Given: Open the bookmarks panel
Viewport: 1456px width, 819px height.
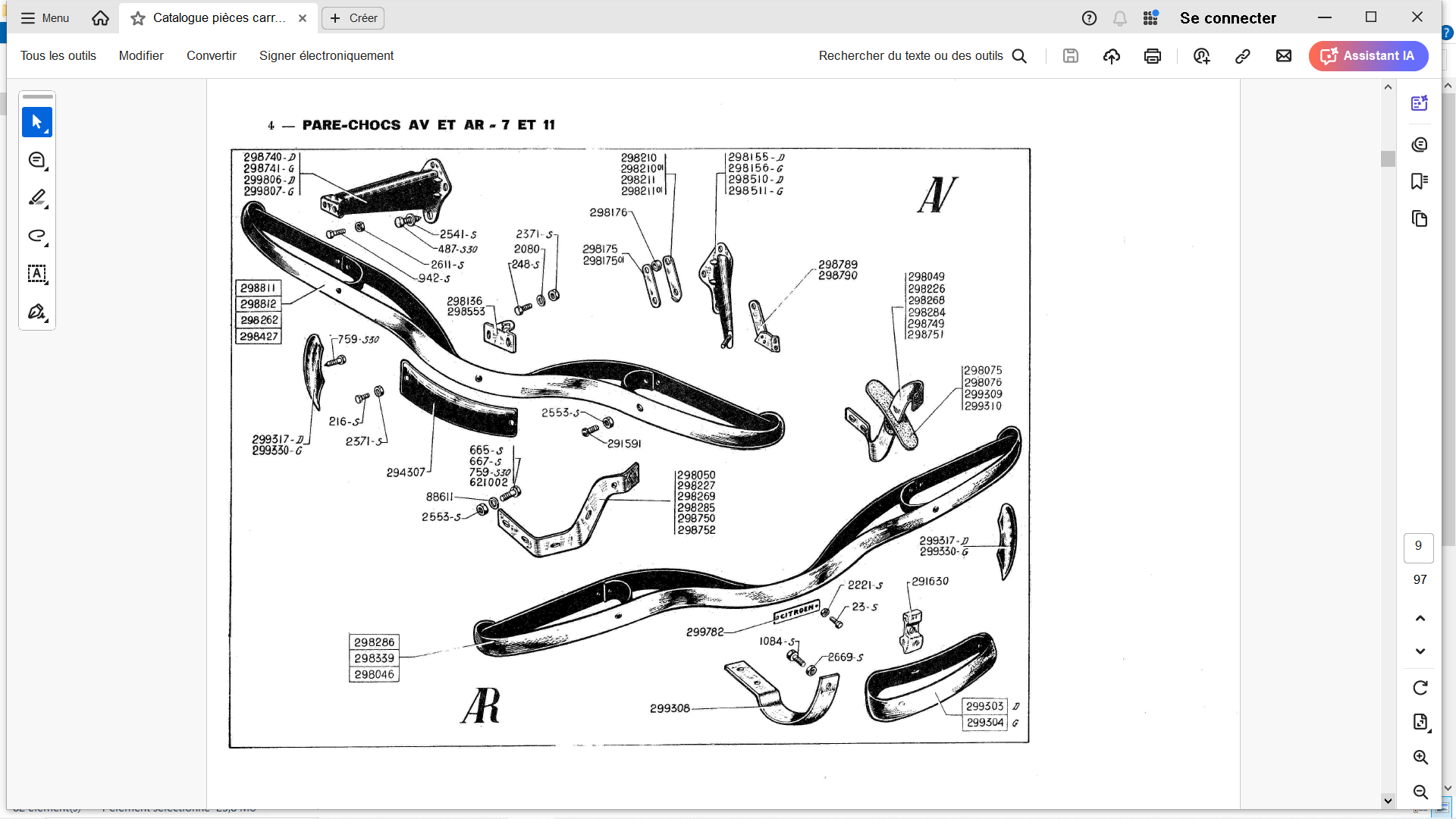Looking at the screenshot, I should tap(1420, 181).
